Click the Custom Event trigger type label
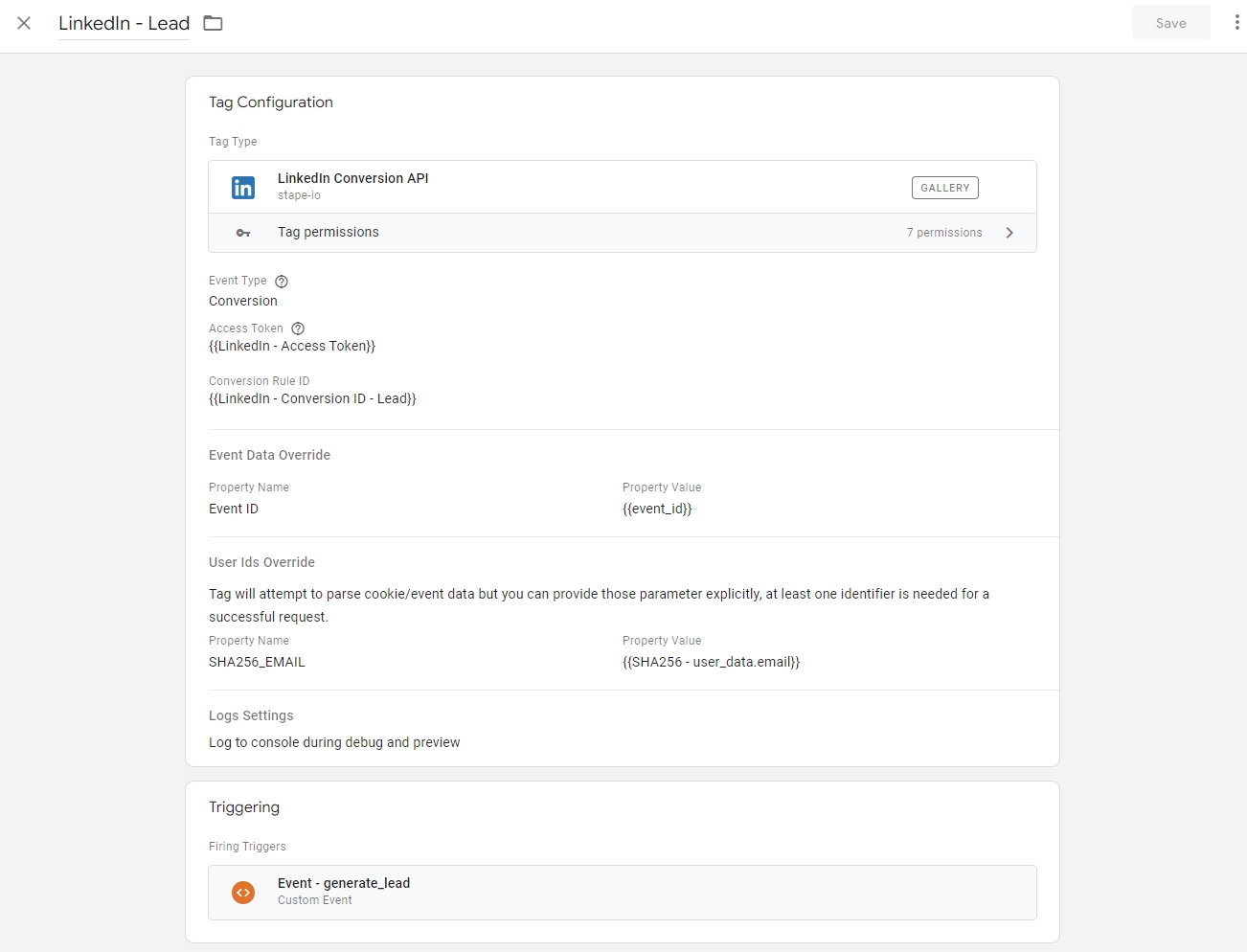 pyautogui.click(x=315, y=900)
